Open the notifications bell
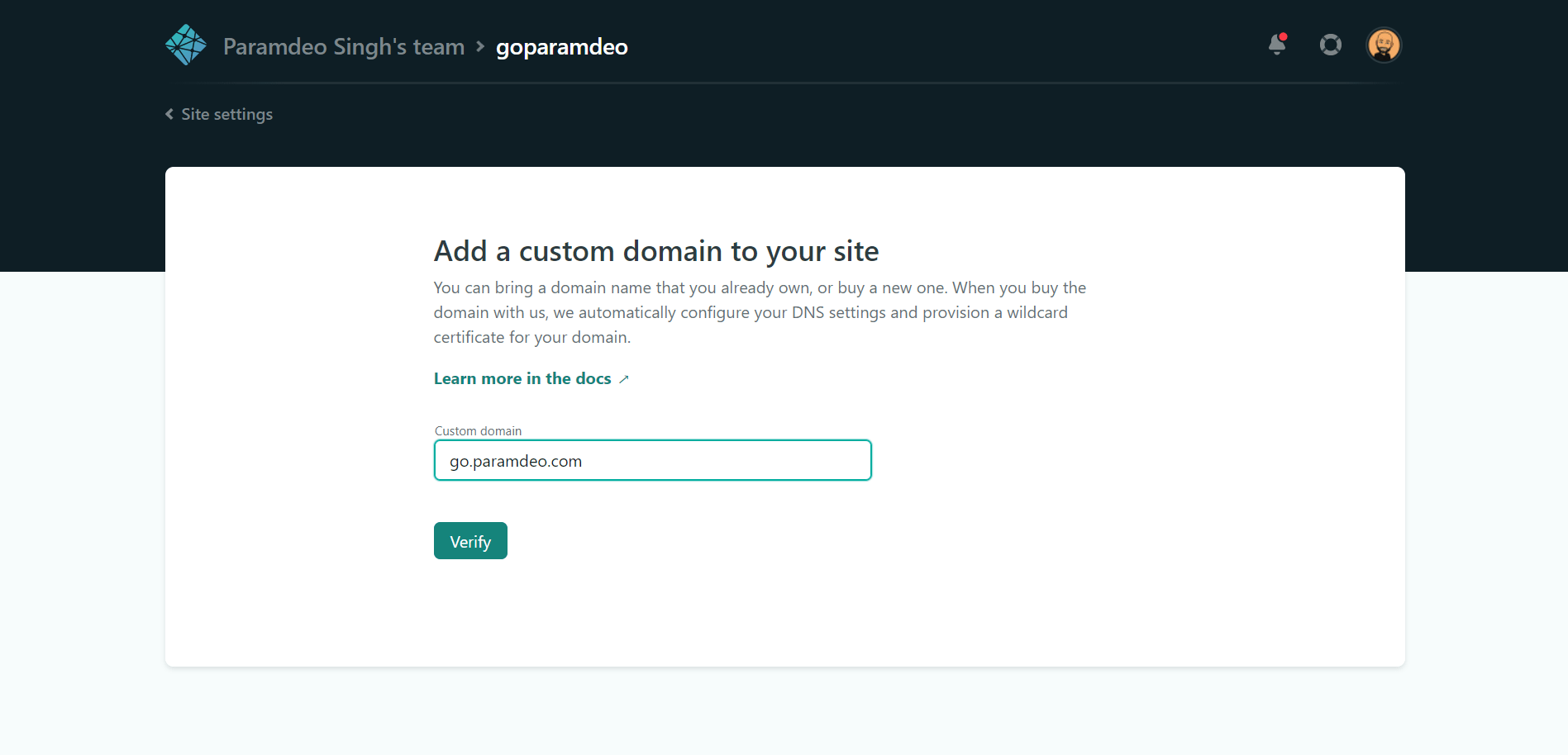Screen dimensions: 1568x755 [1278, 44]
